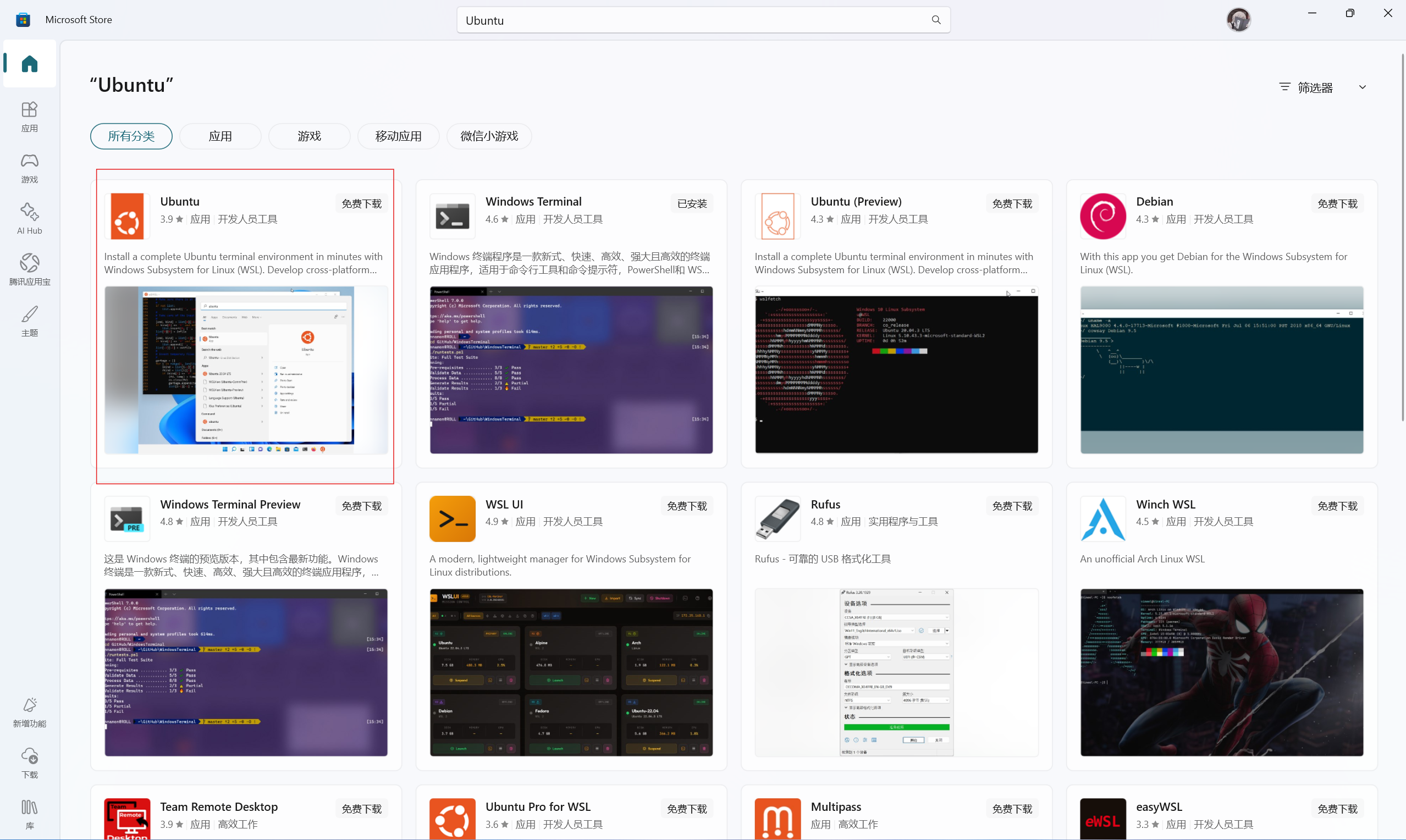The width and height of the screenshot is (1406, 840).
Task: Click 免费下载 for Ubuntu (Preview)
Action: [x=1012, y=204]
